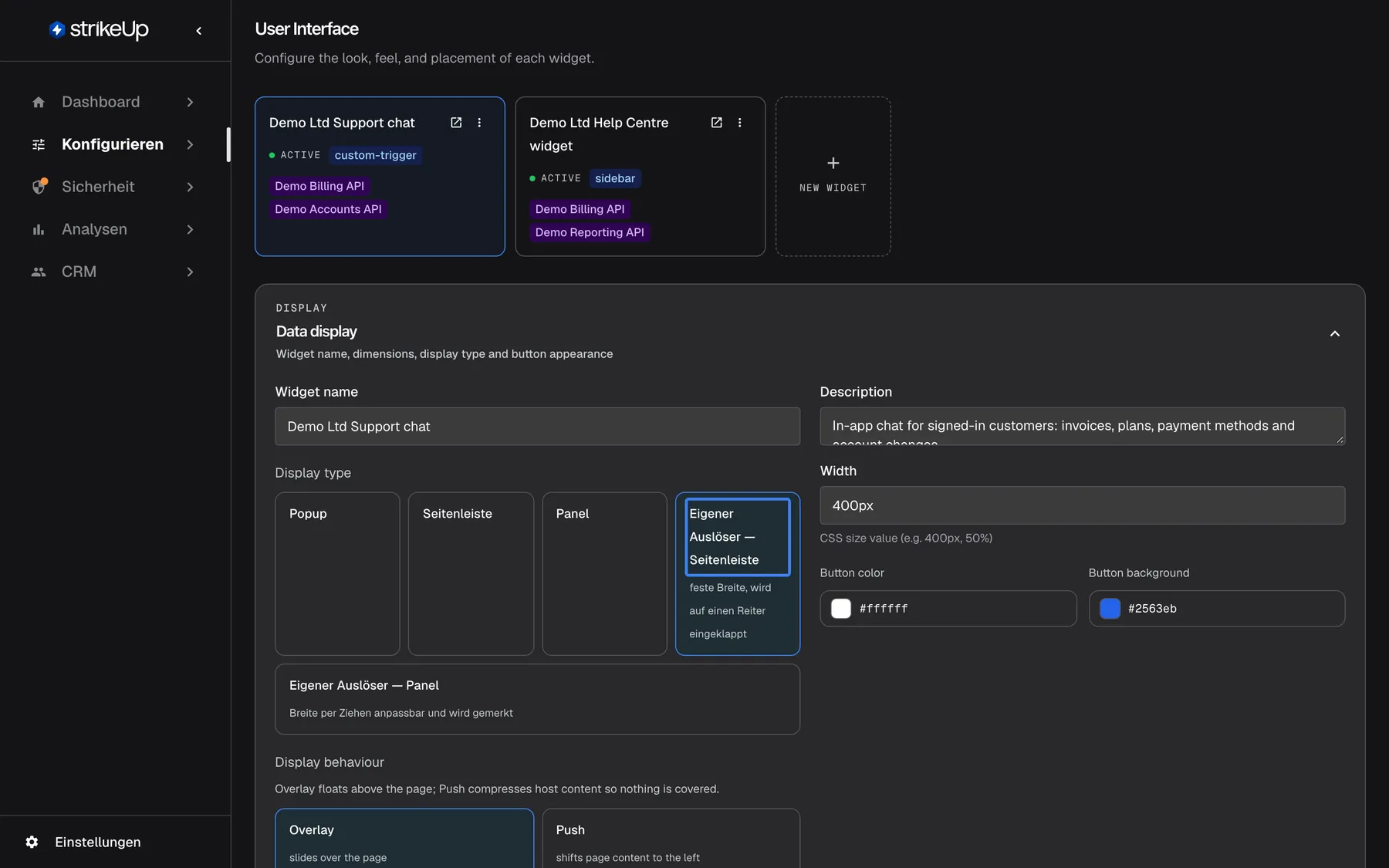
Task: Select the Popup display type
Action: click(x=337, y=574)
